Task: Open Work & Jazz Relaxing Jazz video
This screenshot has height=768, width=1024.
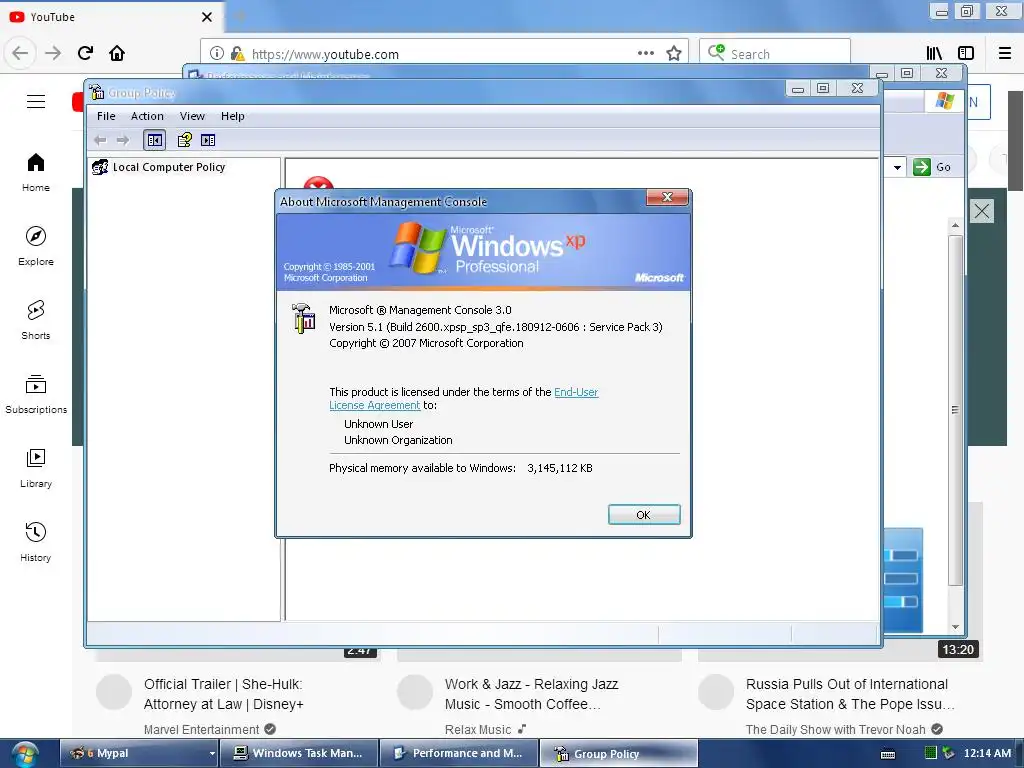Action: (531, 694)
